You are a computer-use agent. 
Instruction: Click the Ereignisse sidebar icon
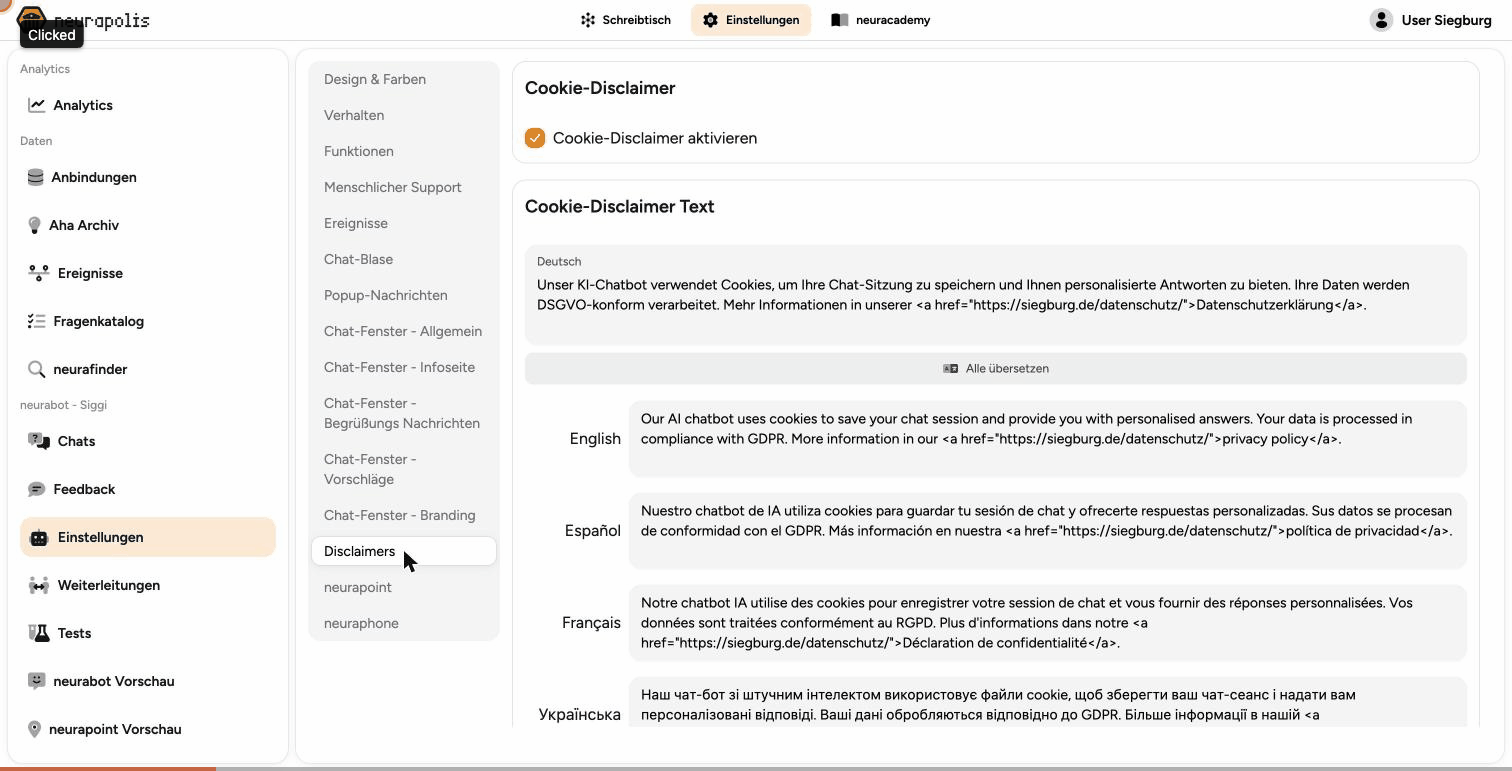(39, 273)
